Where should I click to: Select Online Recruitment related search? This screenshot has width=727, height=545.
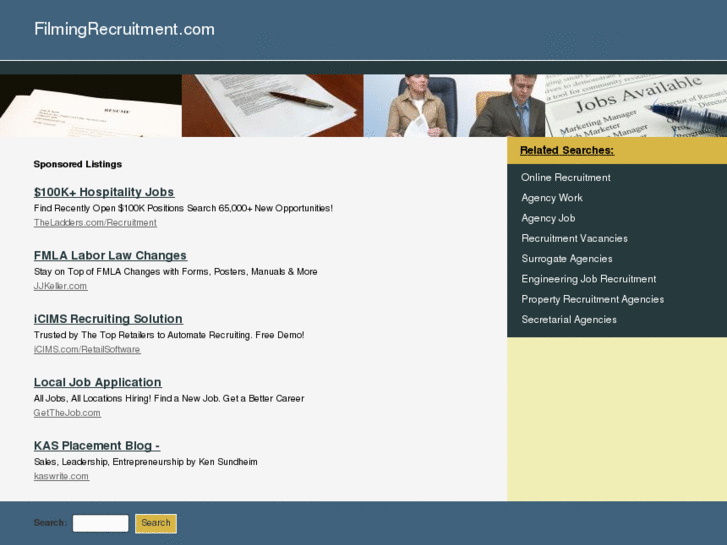[566, 178]
